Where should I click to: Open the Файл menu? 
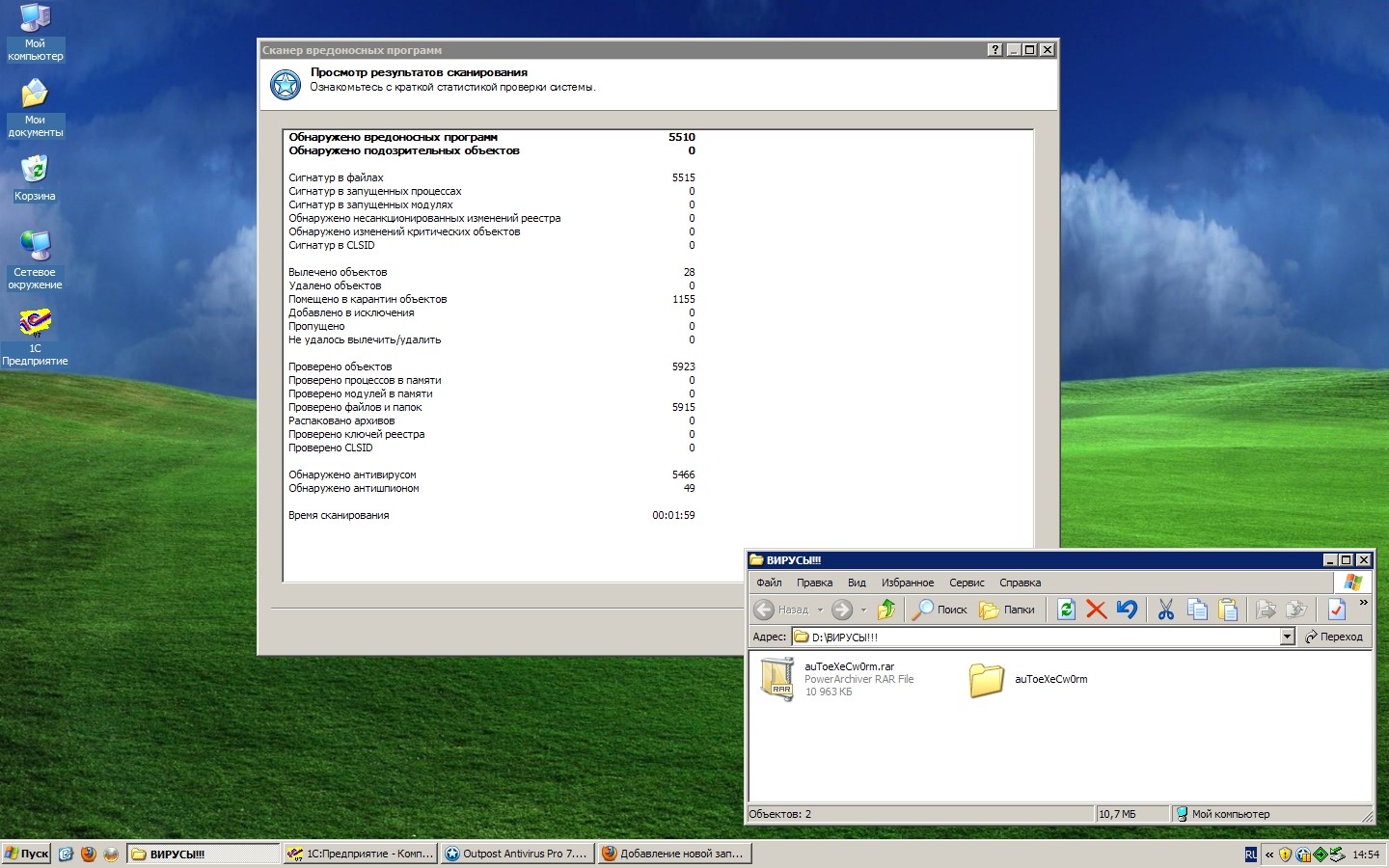pyautogui.click(x=769, y=583)
